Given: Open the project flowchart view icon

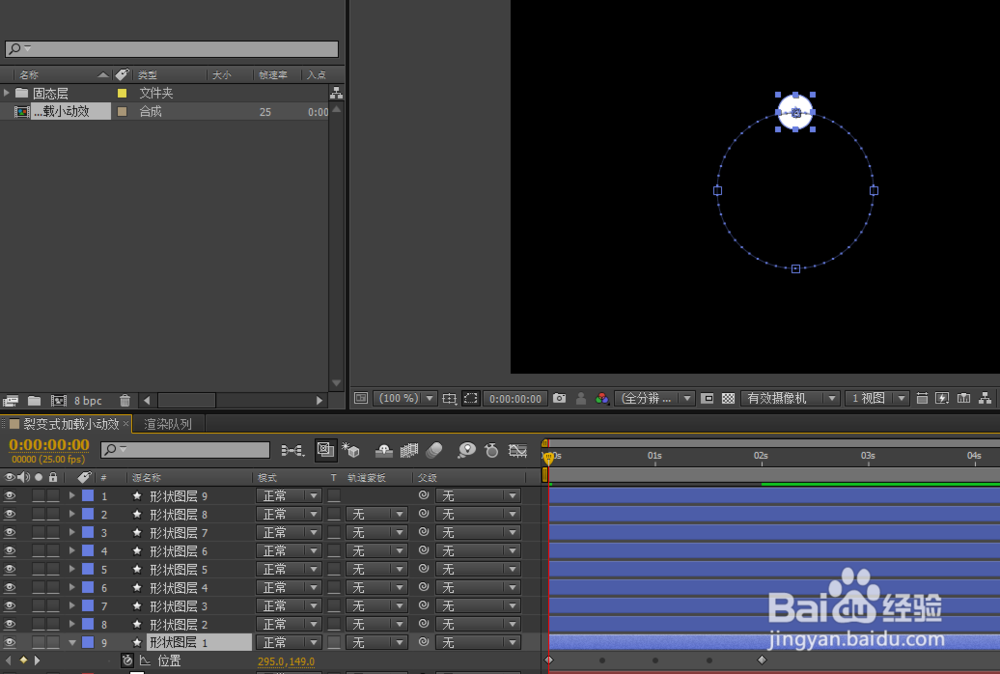Looking at the screenshot, I should pos(336,93).
